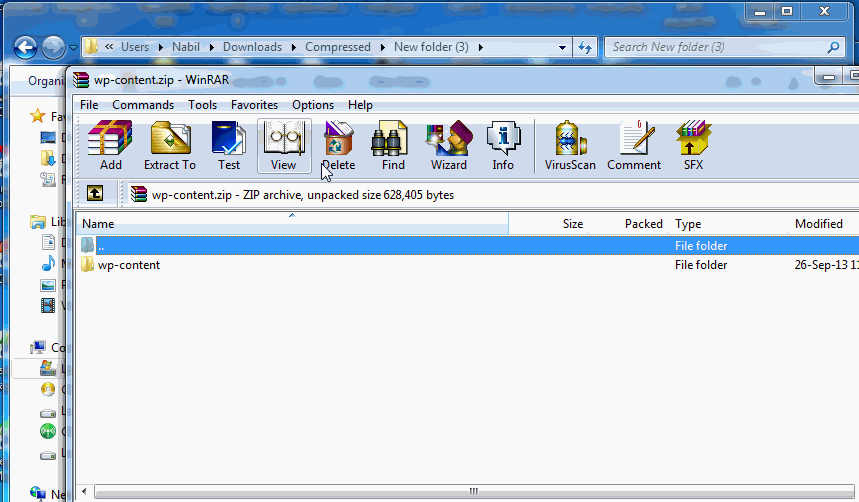Click the archive icon next to wp-content.zip path
859x502 pixels.
point(139,194)
